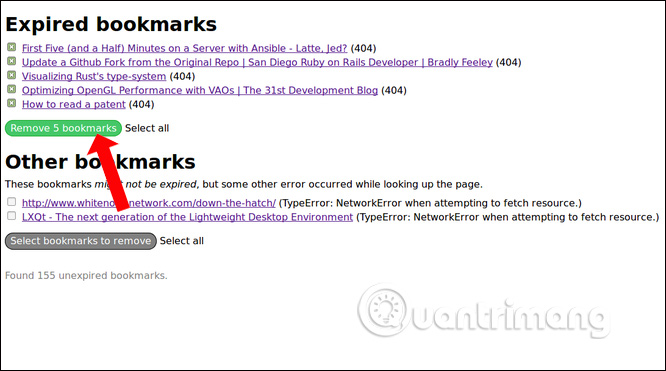Click Select all under Other bookmarks
Screen dimensions: 666x371
tap(182, 241)
